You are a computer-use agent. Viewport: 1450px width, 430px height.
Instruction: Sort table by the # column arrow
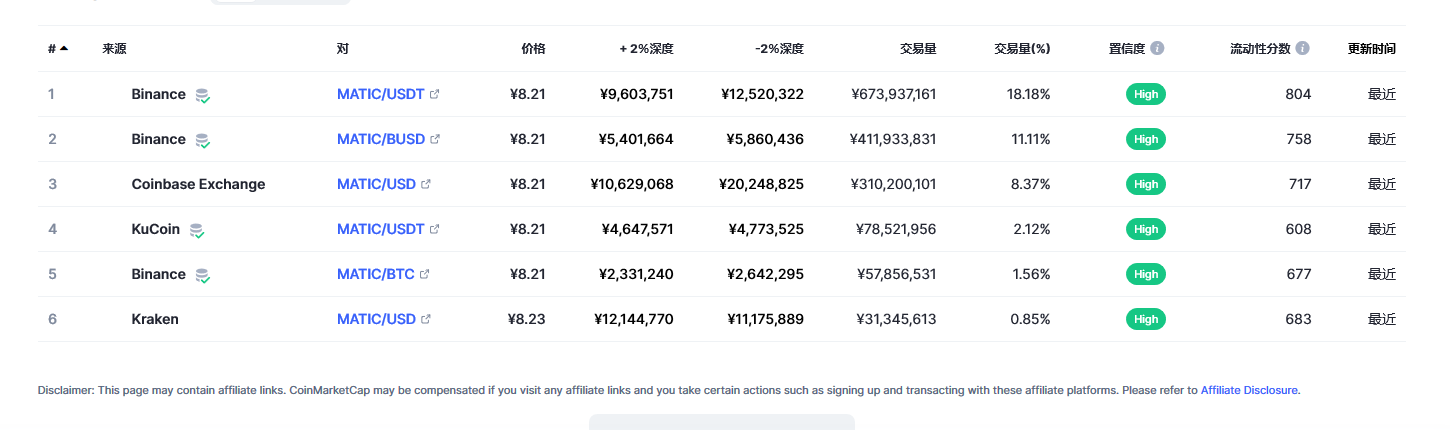pyautogui.click(x=64, y=48)
